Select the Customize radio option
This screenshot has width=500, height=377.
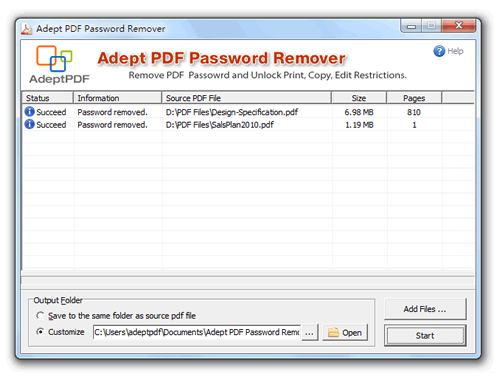pos(40,332)
